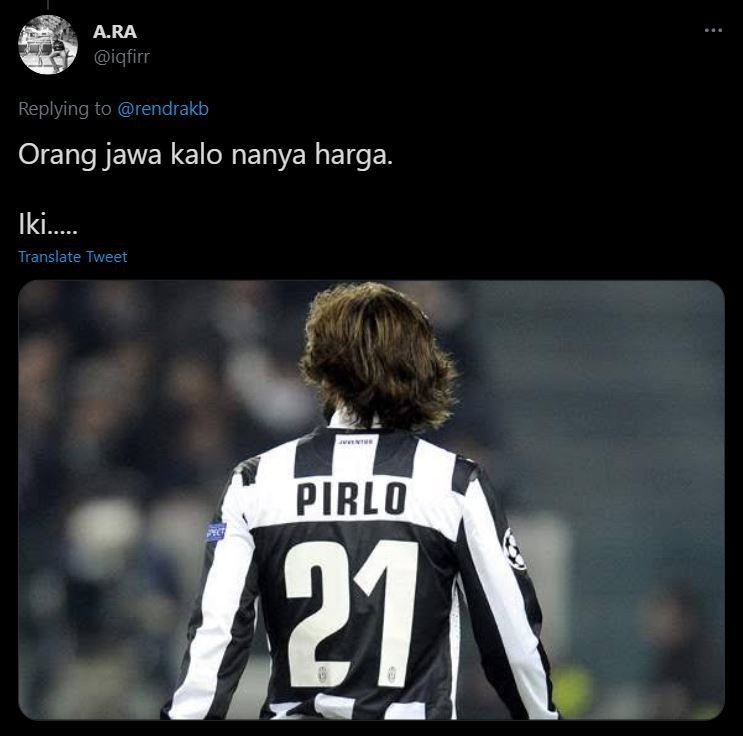Click the small Juventus crest on digit 1
The height and width of the screenshot is (736, 743).
[x=392, y=673]
